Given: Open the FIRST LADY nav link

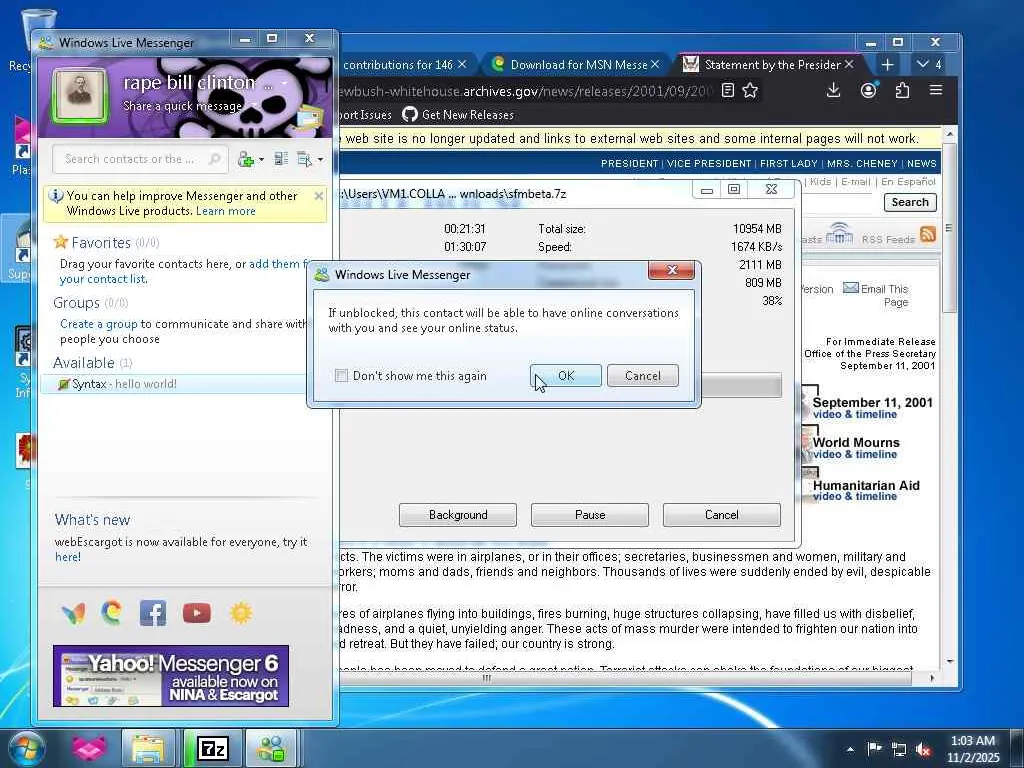Looking at the screenshot, I should pos(789,164).
